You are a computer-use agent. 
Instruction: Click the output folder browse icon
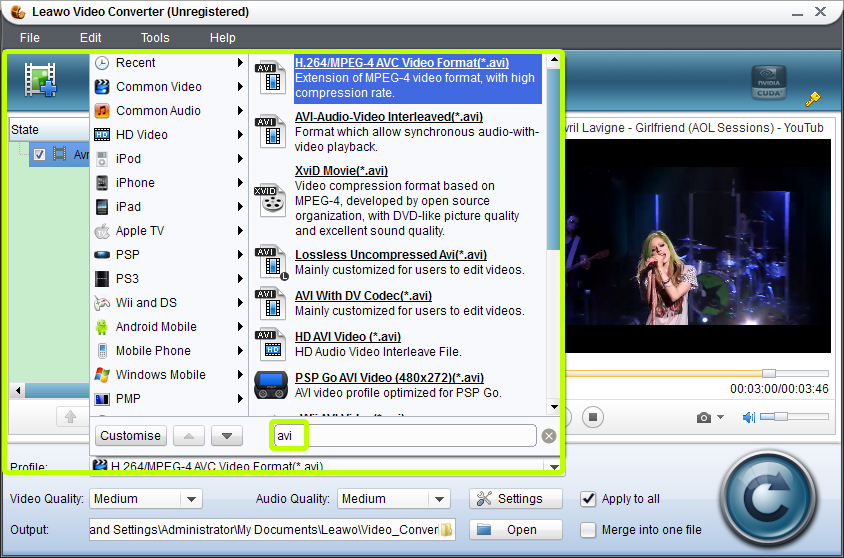click(447, 529)
